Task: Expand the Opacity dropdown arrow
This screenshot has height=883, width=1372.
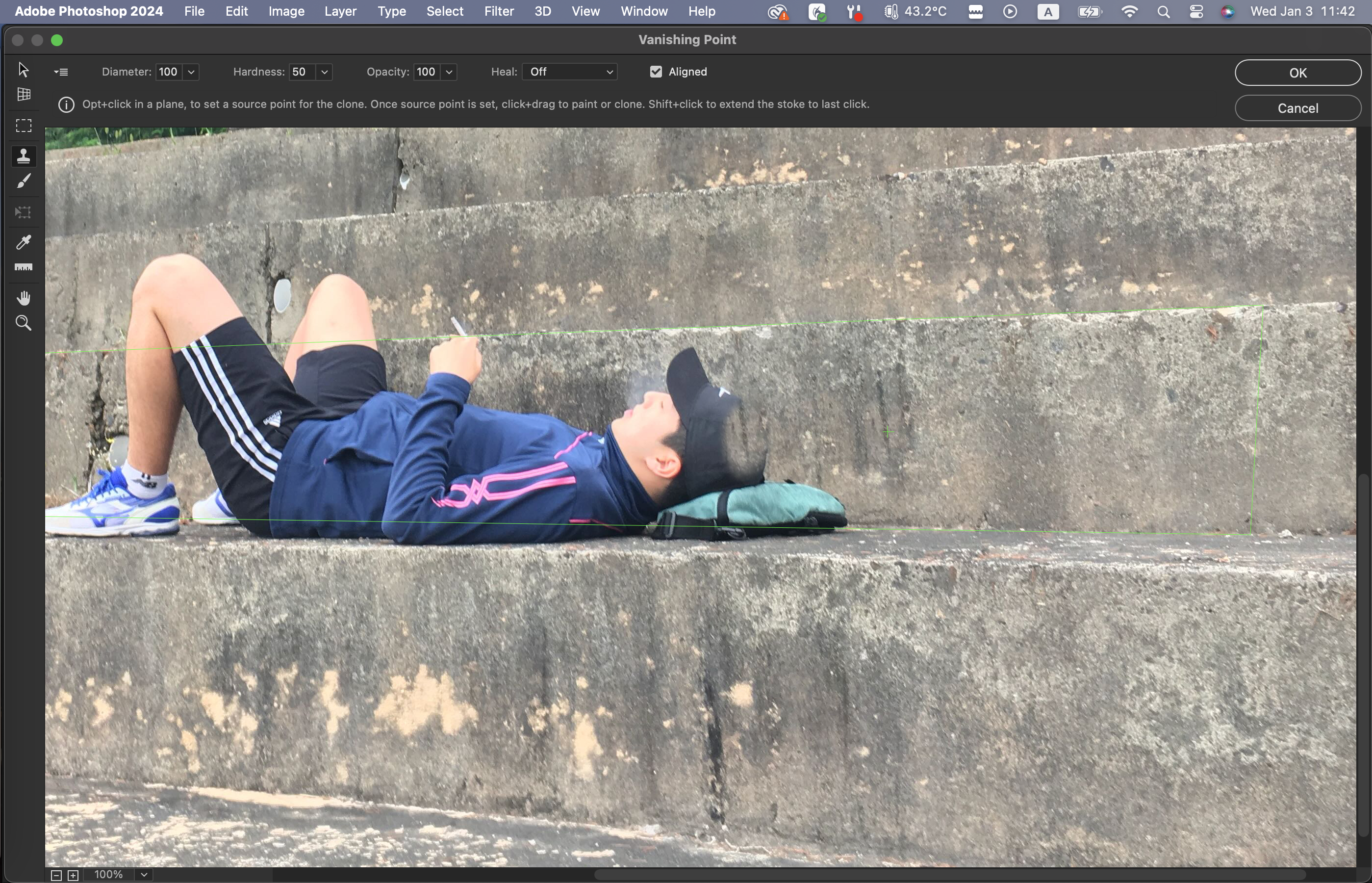Action: 449,72
